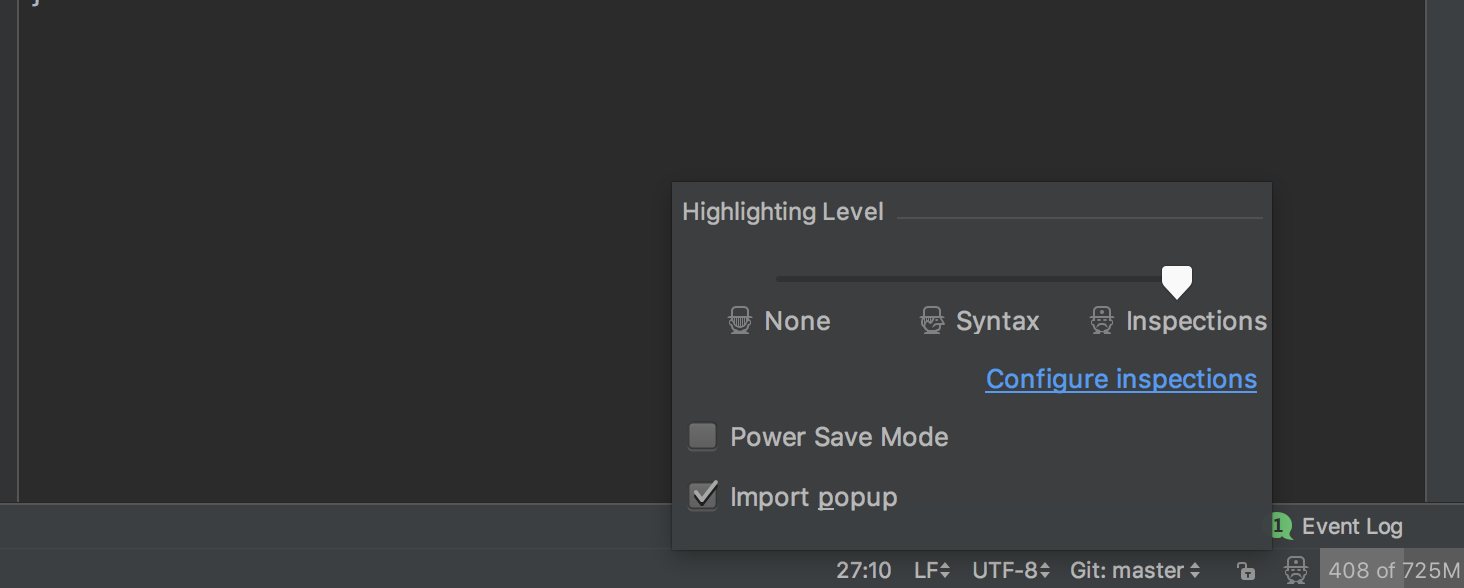Open the UTF-8 file encoding dropdown
Screen dimensions: 1464x588
1011,571
